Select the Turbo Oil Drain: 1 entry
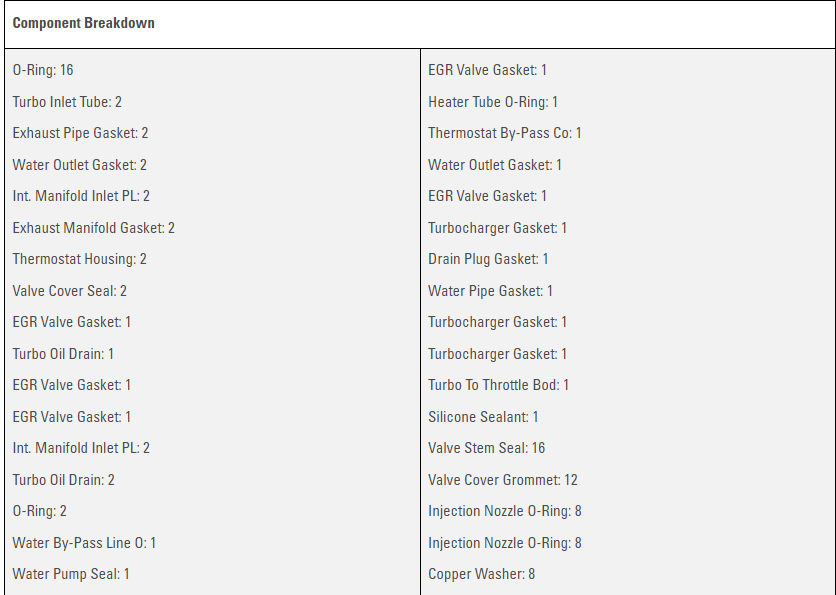 tap(63, 354)
